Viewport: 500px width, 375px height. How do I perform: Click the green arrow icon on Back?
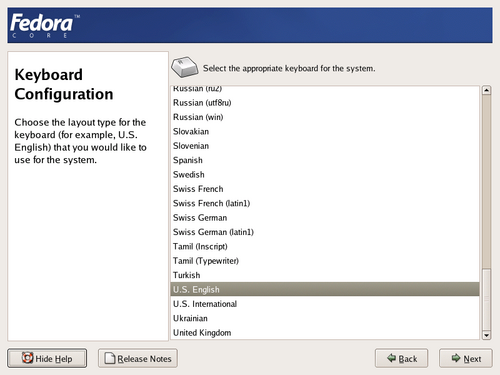391,358
